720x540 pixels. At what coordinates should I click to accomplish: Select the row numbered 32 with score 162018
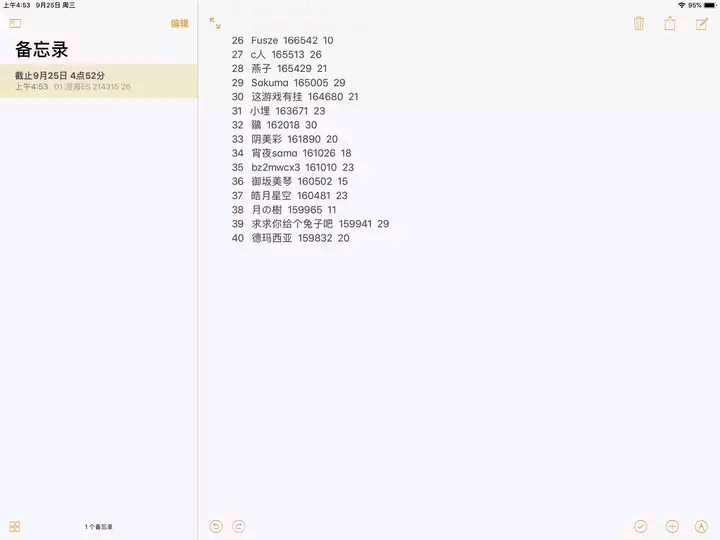tap(274, 125)
